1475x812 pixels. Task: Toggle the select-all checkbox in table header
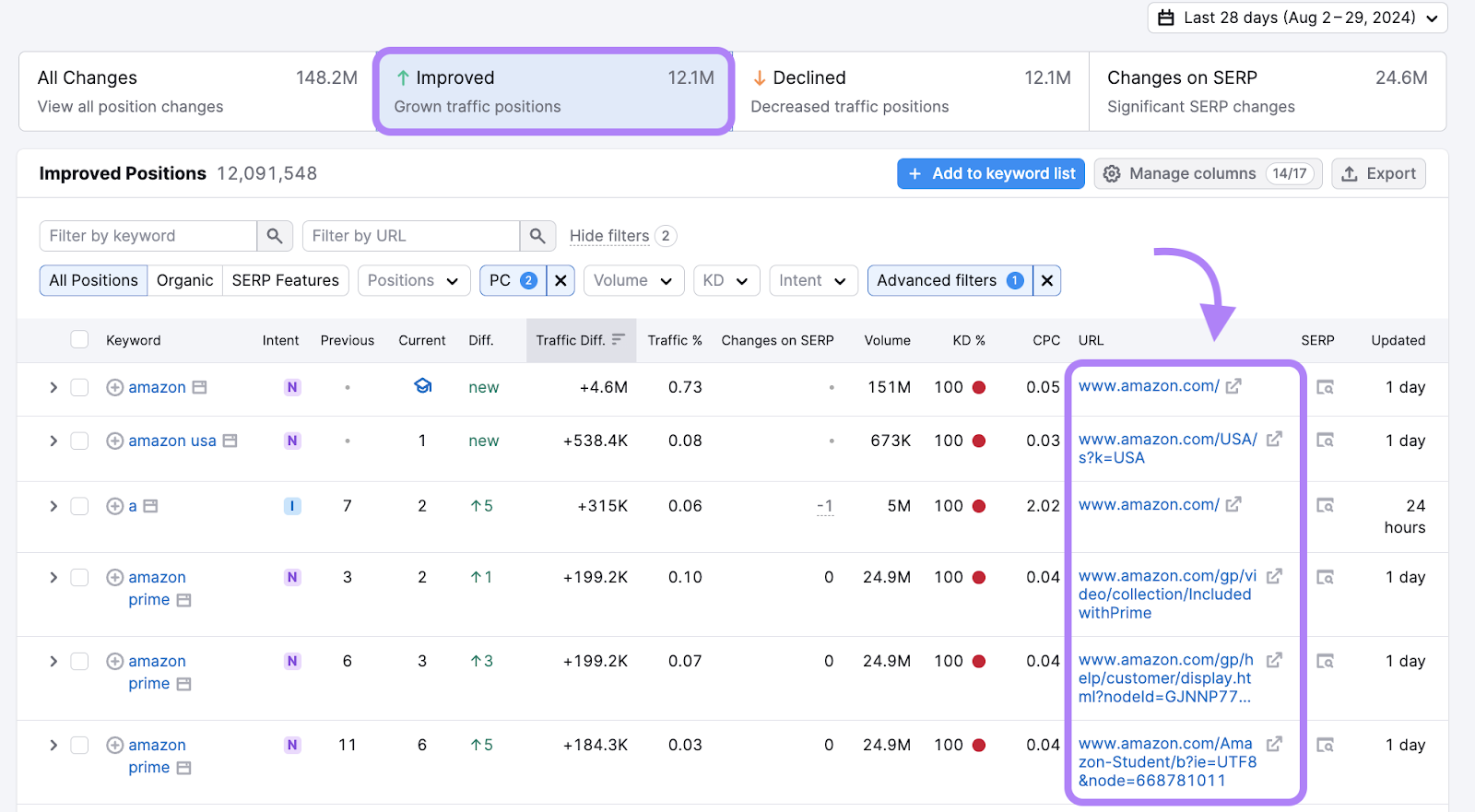point(80,340)
